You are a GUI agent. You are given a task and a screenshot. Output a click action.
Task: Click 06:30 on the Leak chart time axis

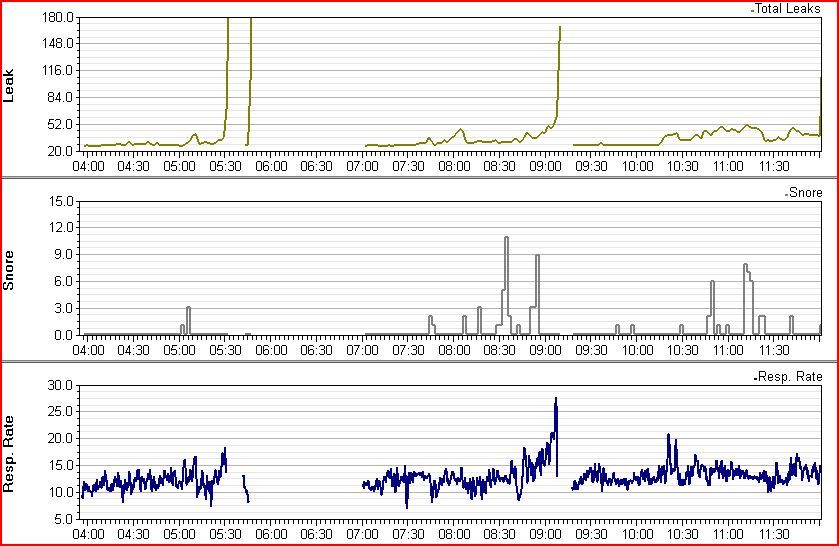point(317,166)
